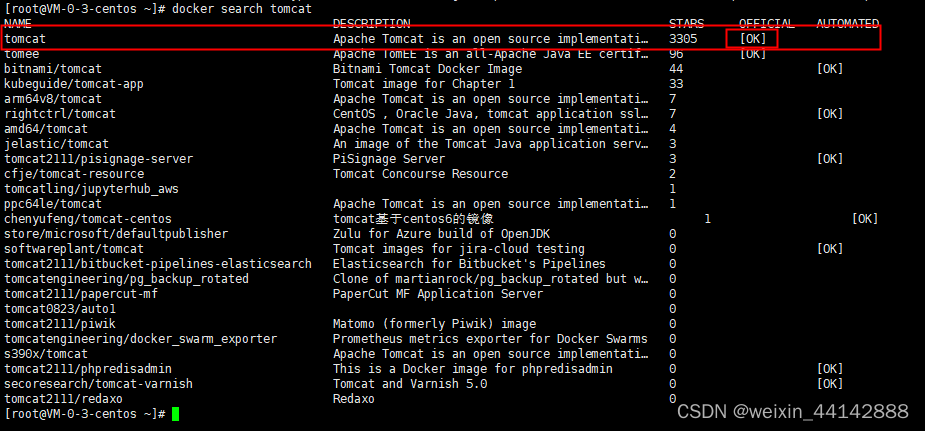Screen dimensions: 925x431
Task: Click 'Tomcat and Varnish 5.0' description
Action: (410, 384)
